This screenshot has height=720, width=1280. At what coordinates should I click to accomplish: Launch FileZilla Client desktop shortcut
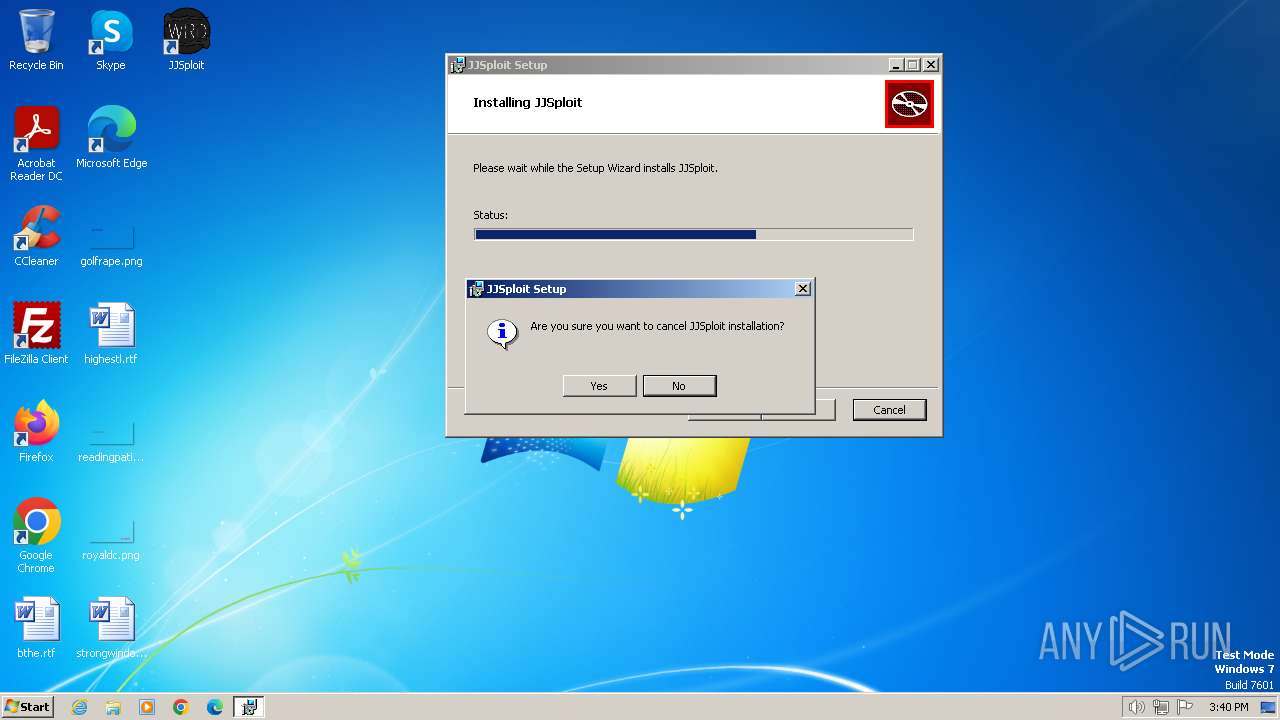36,334
